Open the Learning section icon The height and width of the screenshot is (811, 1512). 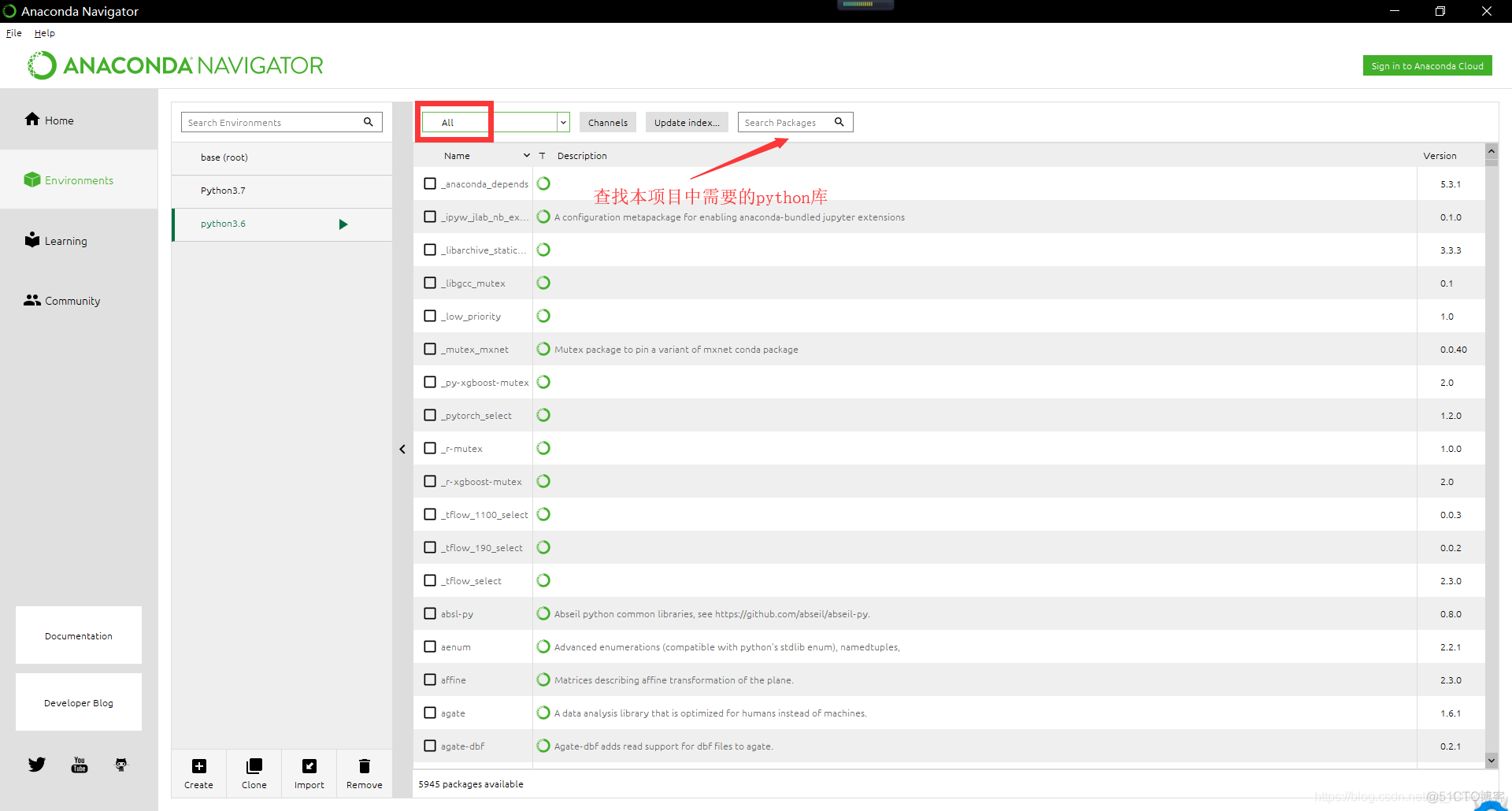pyautogui.click(x=32, y=239)
